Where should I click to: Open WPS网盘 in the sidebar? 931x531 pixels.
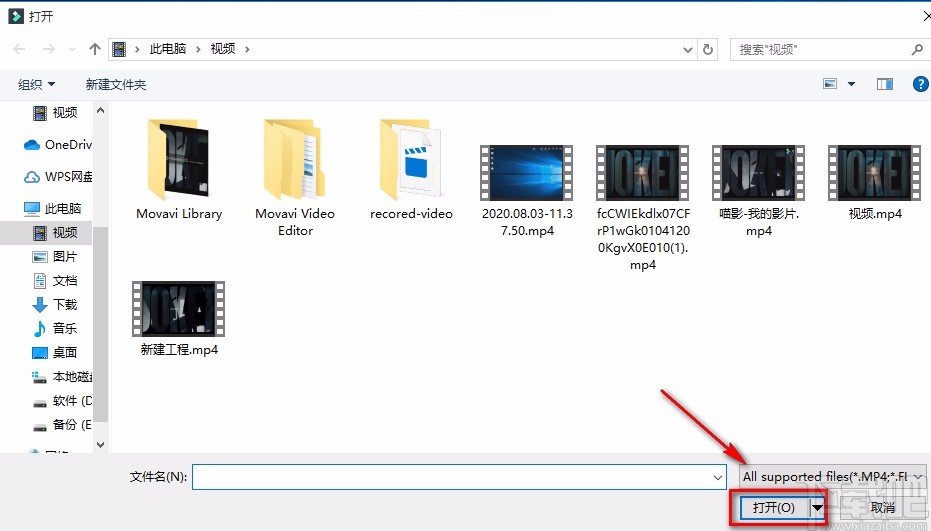58,177
